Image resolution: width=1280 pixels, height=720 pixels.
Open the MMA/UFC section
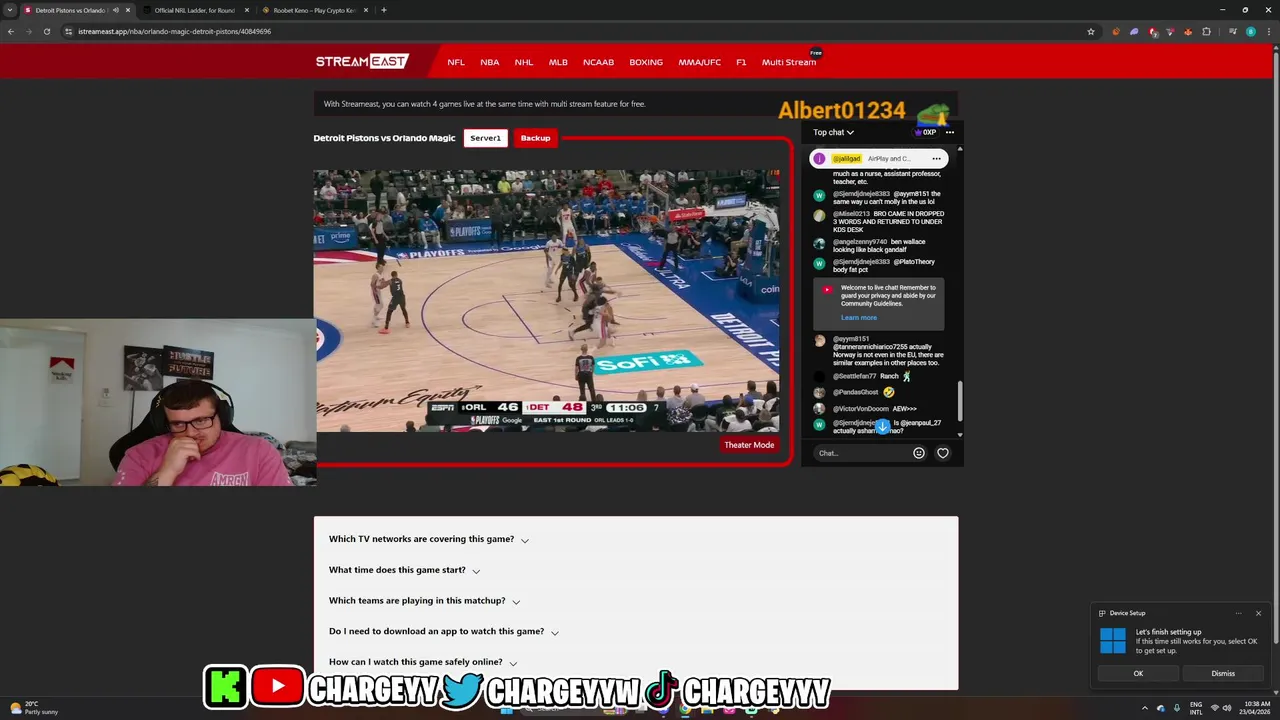pyautogui.click(x=699, y=62)
